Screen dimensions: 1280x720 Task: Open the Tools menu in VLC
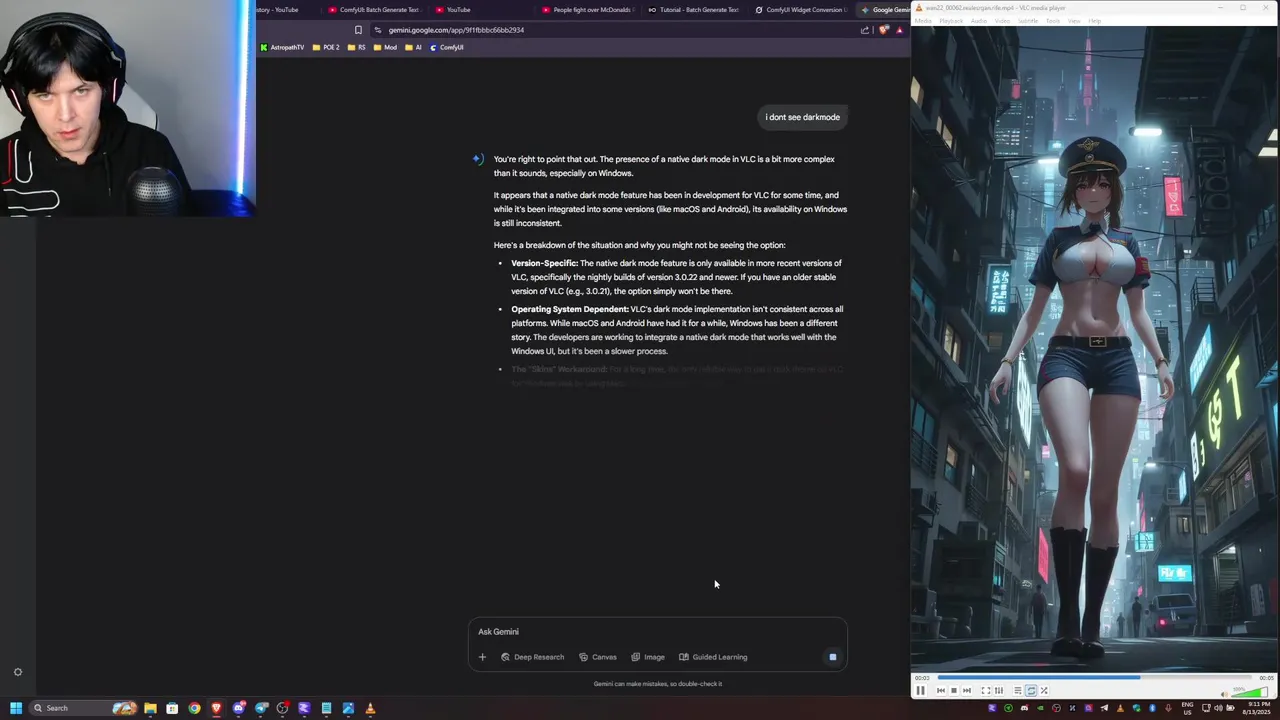tap(1053, 21)
